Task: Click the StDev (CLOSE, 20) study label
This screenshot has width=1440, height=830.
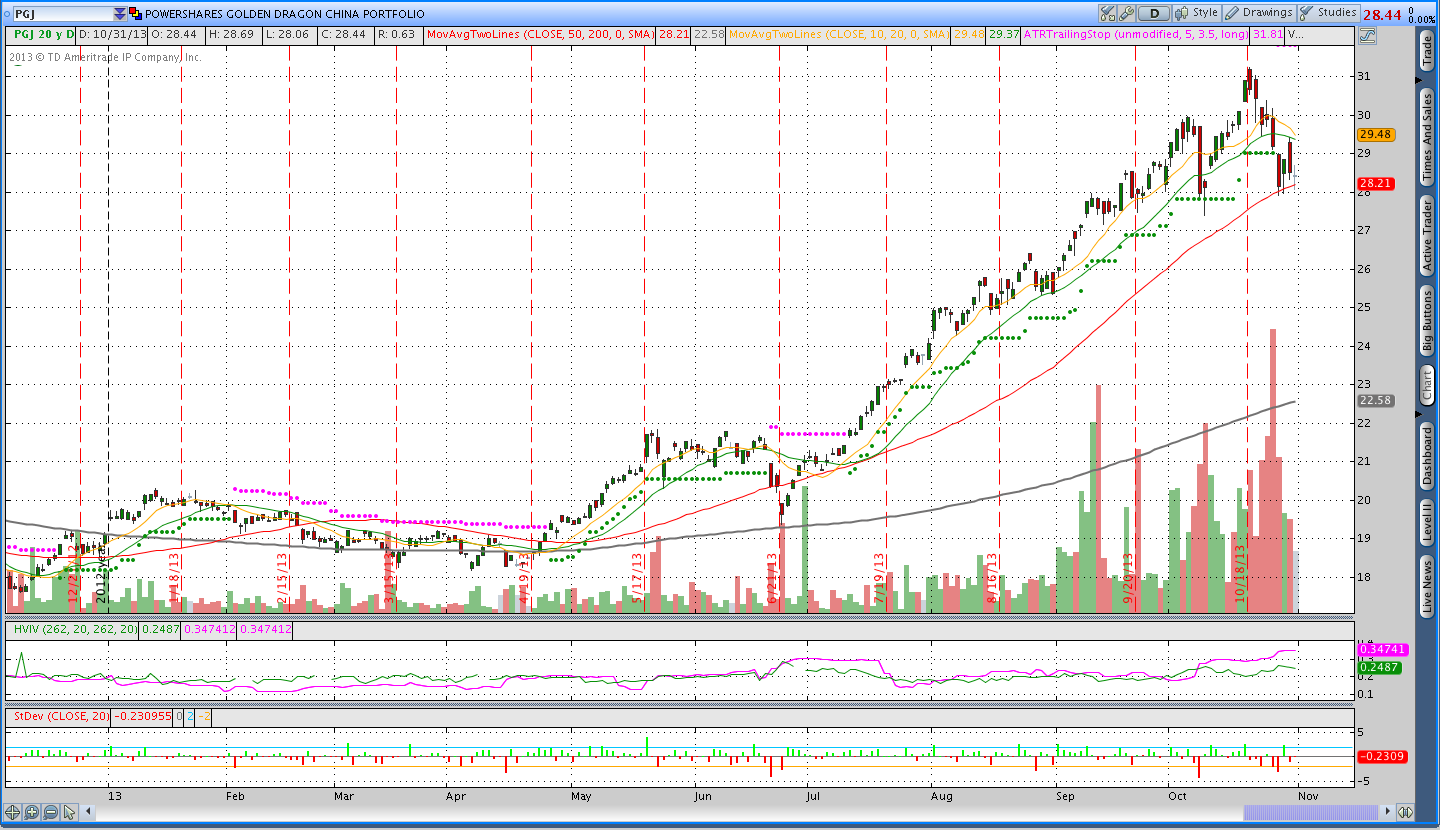Action: point(61,716)
